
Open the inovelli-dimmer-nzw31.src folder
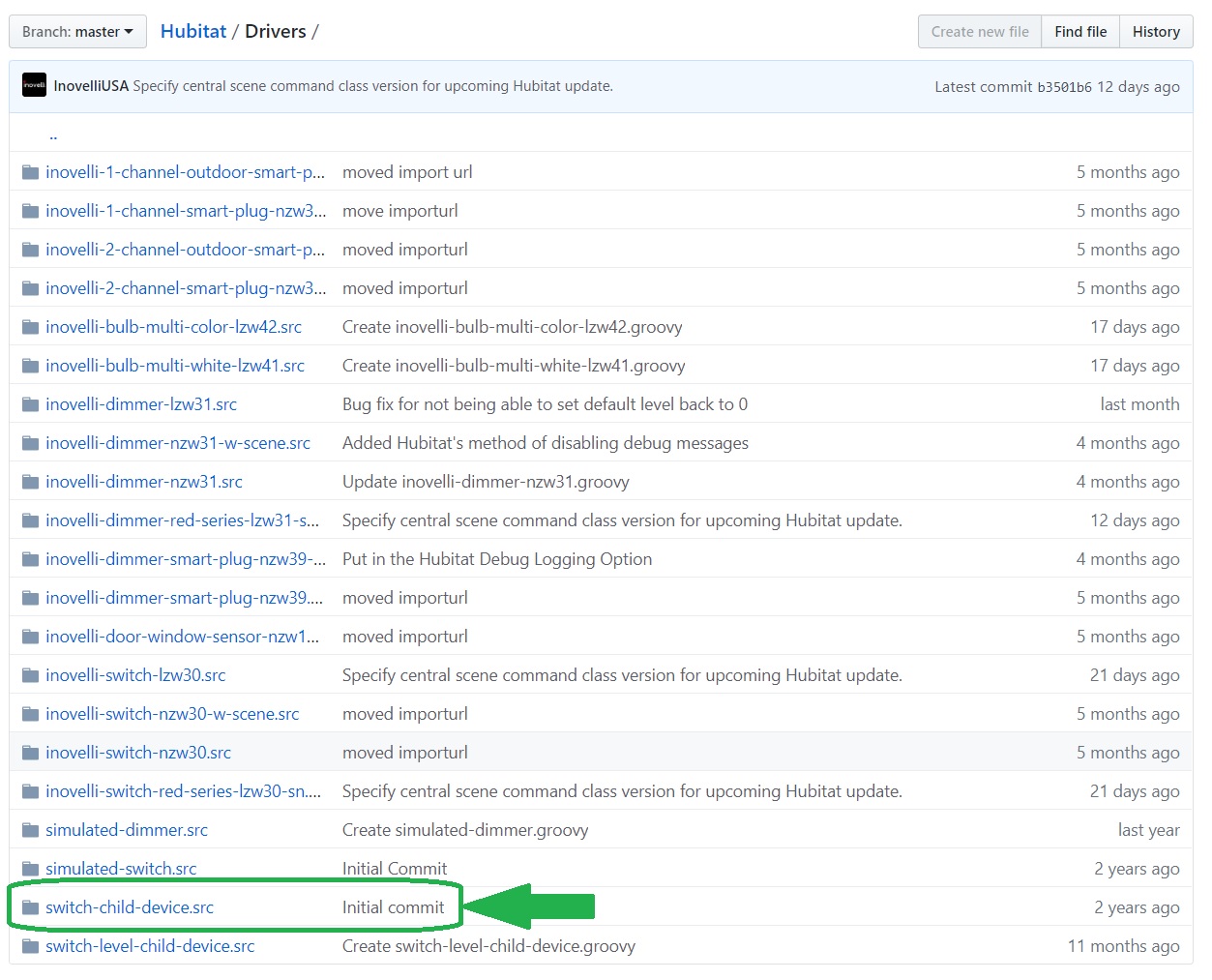pyautogui.click(x=144, y=482)
